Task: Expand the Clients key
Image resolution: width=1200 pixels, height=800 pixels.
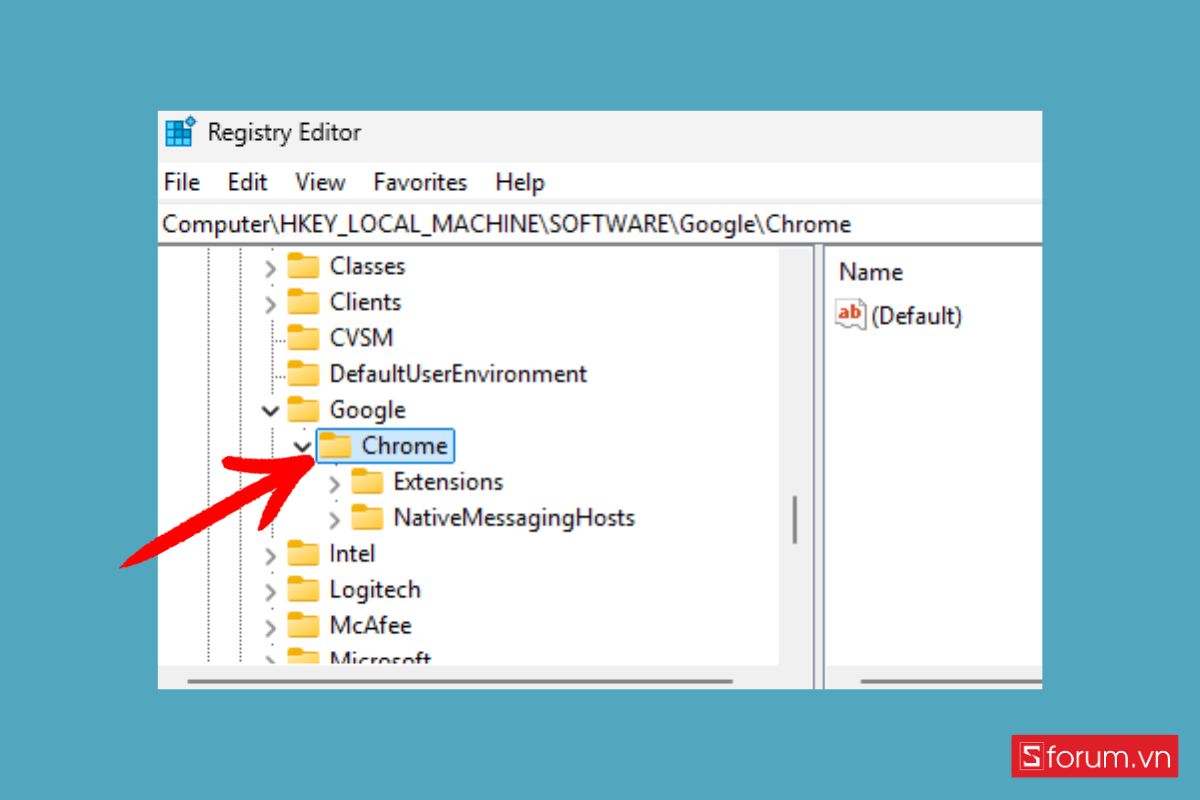Action: [270, 303]
